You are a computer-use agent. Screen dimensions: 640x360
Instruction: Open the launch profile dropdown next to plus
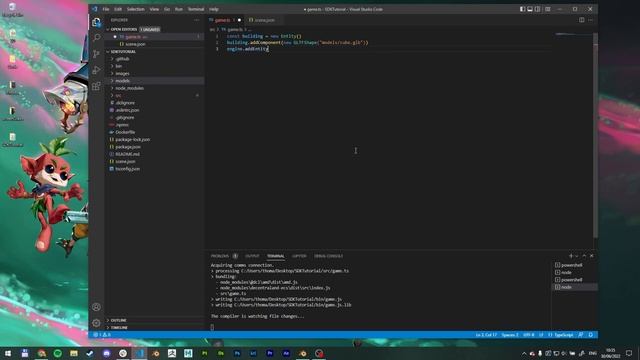(x=576, y=256)
